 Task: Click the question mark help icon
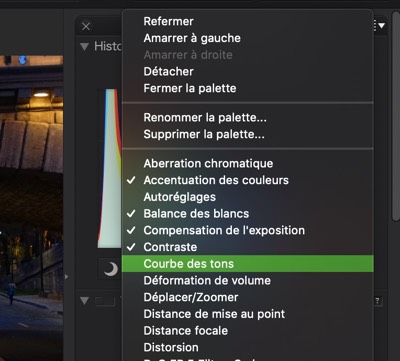(377, 301)
